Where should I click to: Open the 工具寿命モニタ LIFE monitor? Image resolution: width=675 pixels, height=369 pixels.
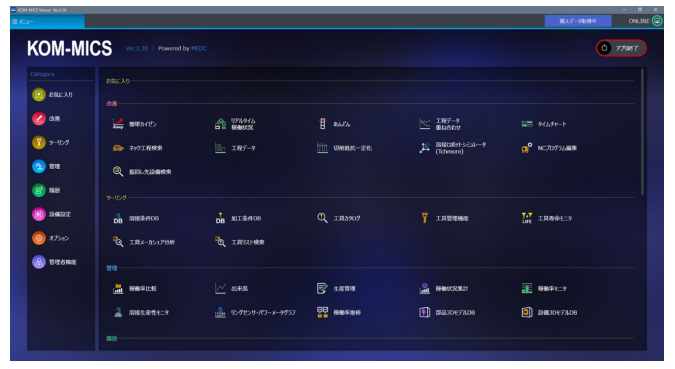tap(547, 218)
